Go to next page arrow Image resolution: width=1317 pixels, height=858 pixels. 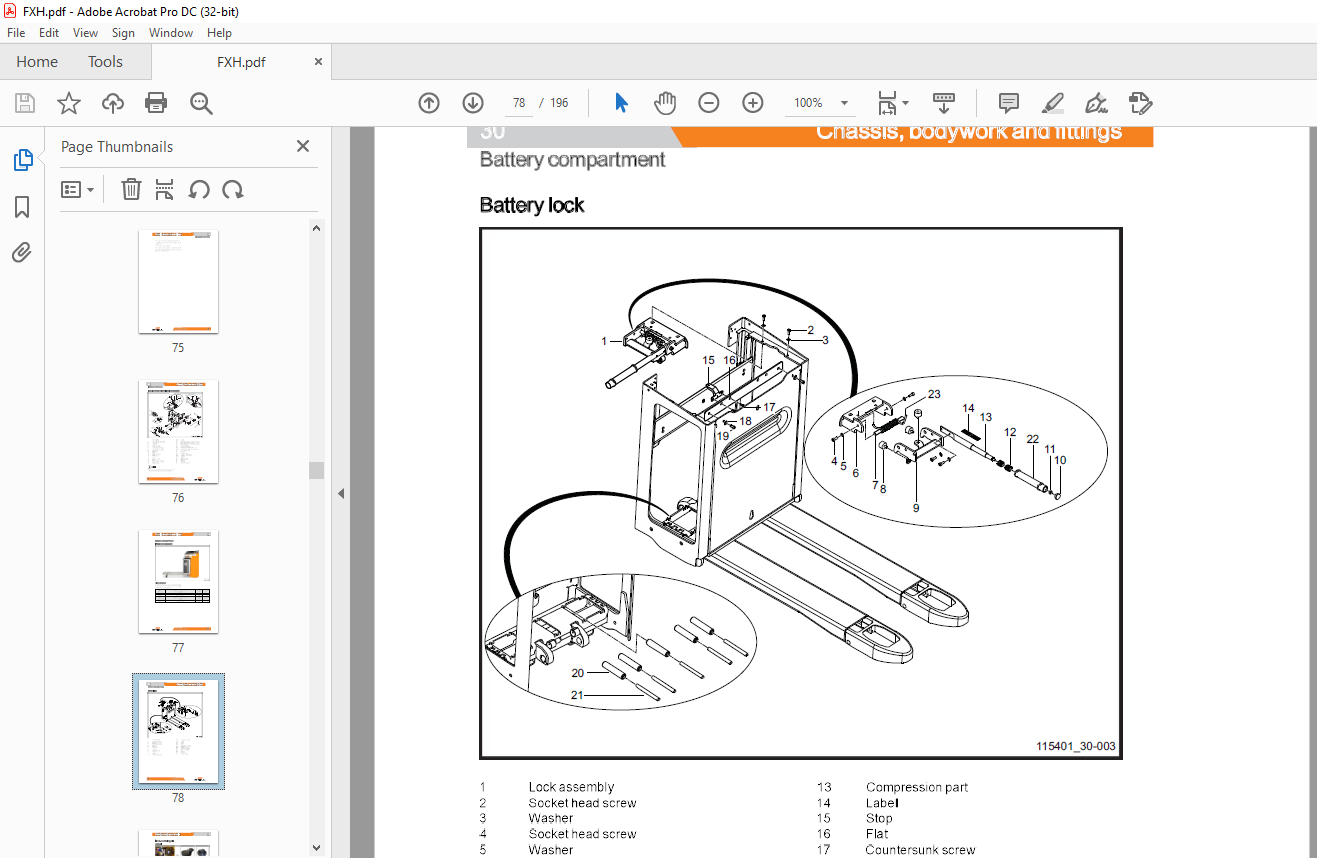[473, 103]
